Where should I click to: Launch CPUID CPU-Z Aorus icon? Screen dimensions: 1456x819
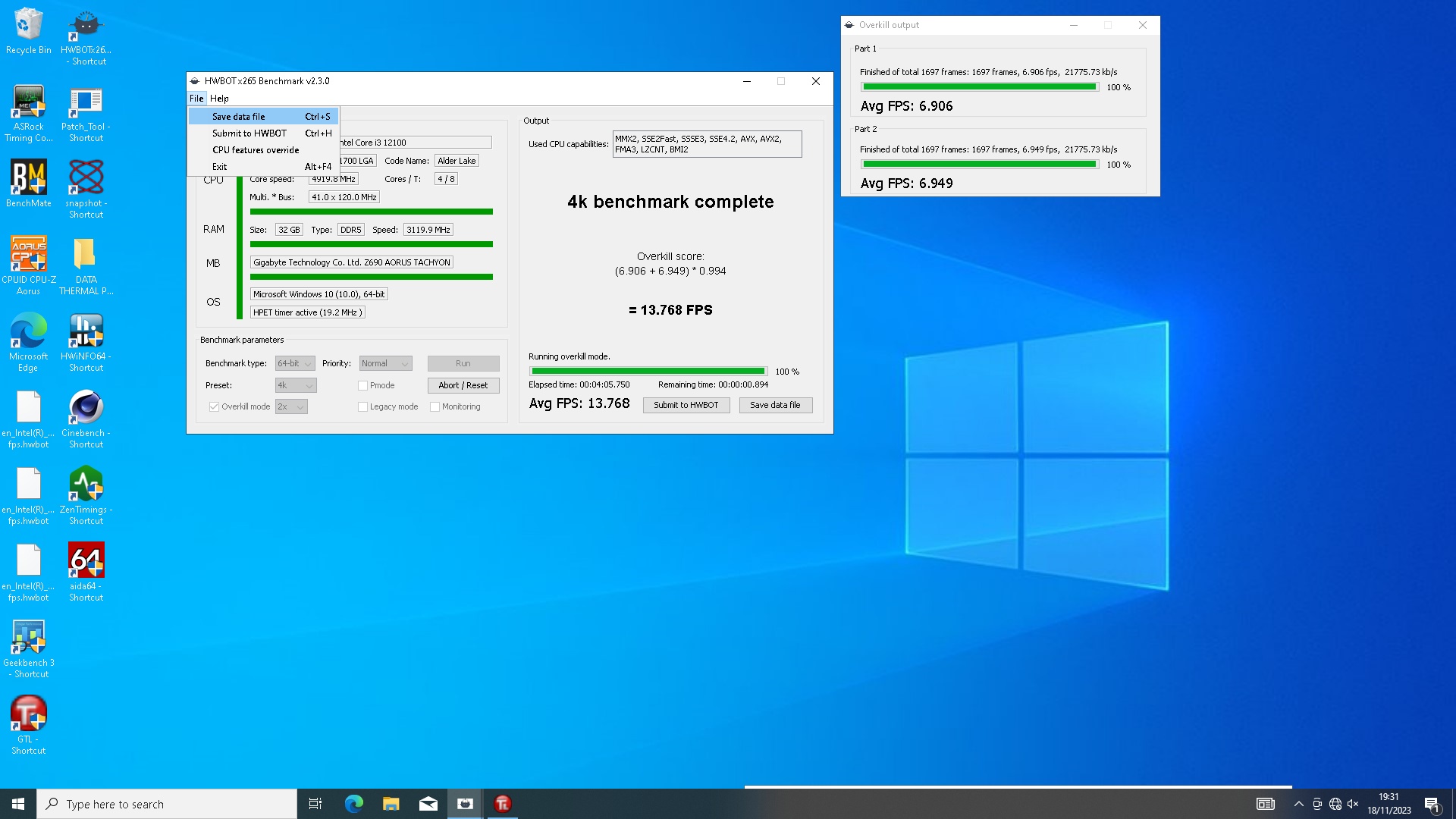(28, 265)
